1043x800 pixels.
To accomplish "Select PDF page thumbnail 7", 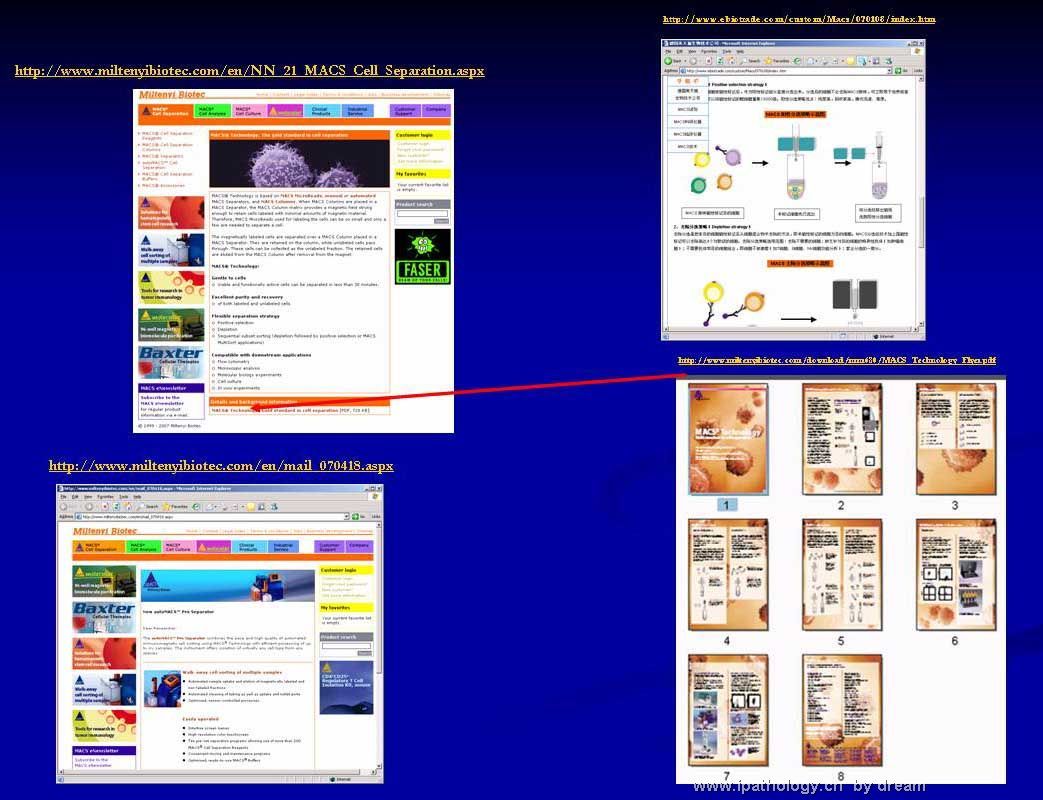I will point(728,710).
